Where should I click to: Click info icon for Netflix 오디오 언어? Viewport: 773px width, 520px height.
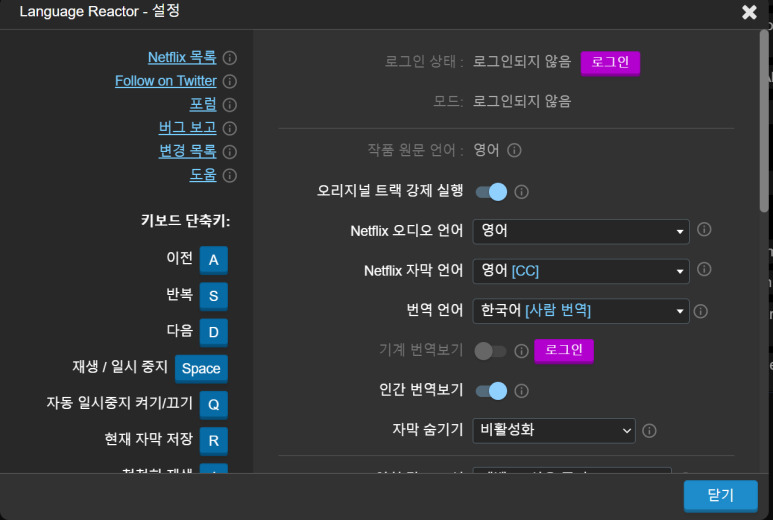point(704,229)
